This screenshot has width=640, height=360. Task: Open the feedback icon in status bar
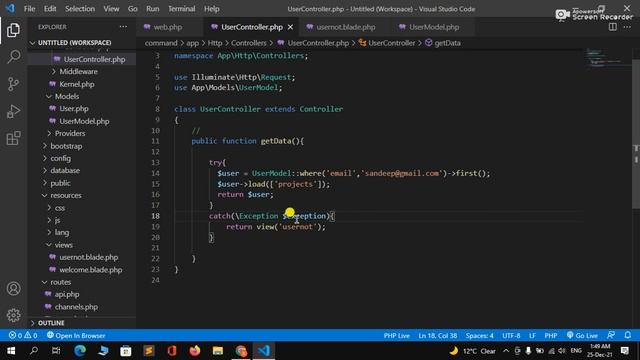[611, 335]
